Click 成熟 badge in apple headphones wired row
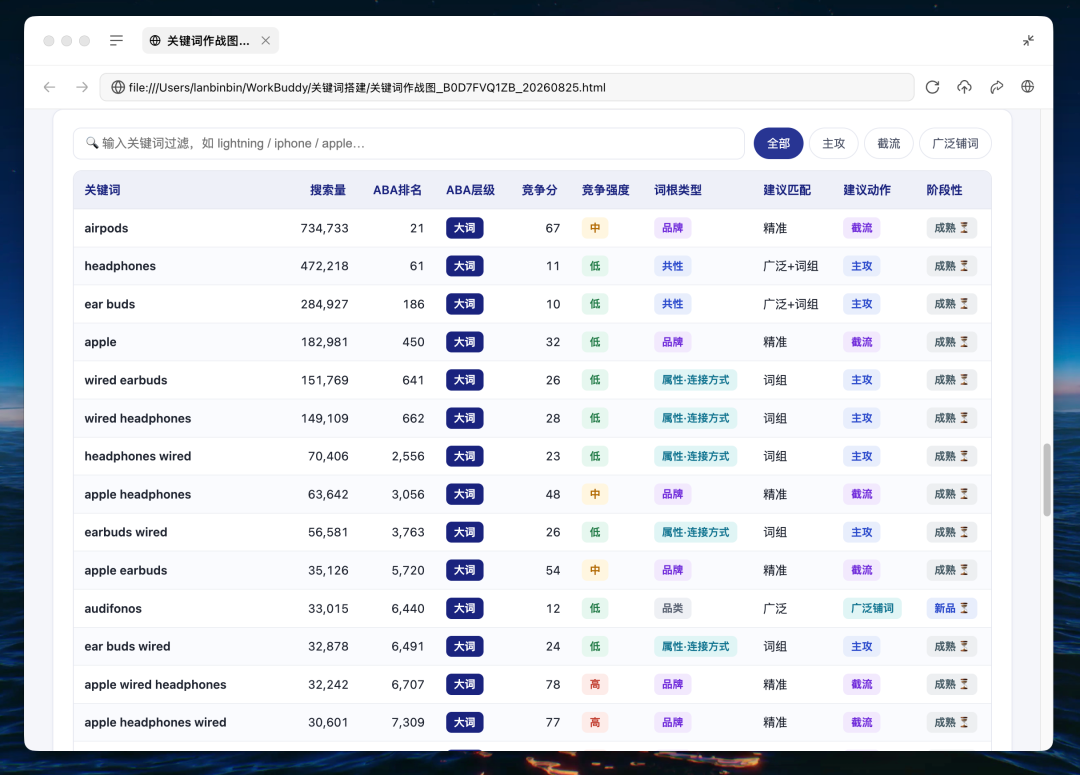This screenshot has width=1080, height=775. point(951,723)
